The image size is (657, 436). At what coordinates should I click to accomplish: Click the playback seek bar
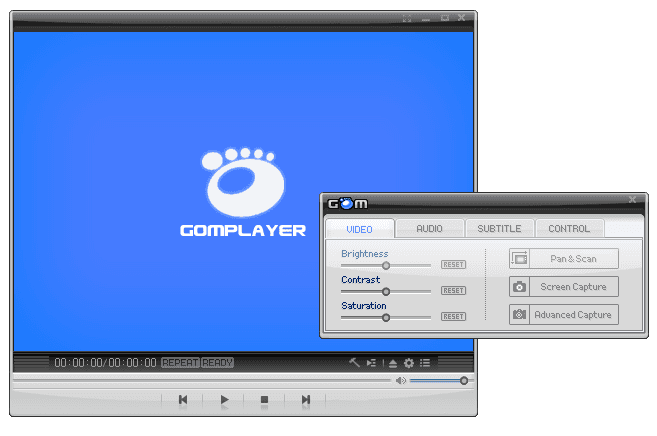click(x=202, y=380)
